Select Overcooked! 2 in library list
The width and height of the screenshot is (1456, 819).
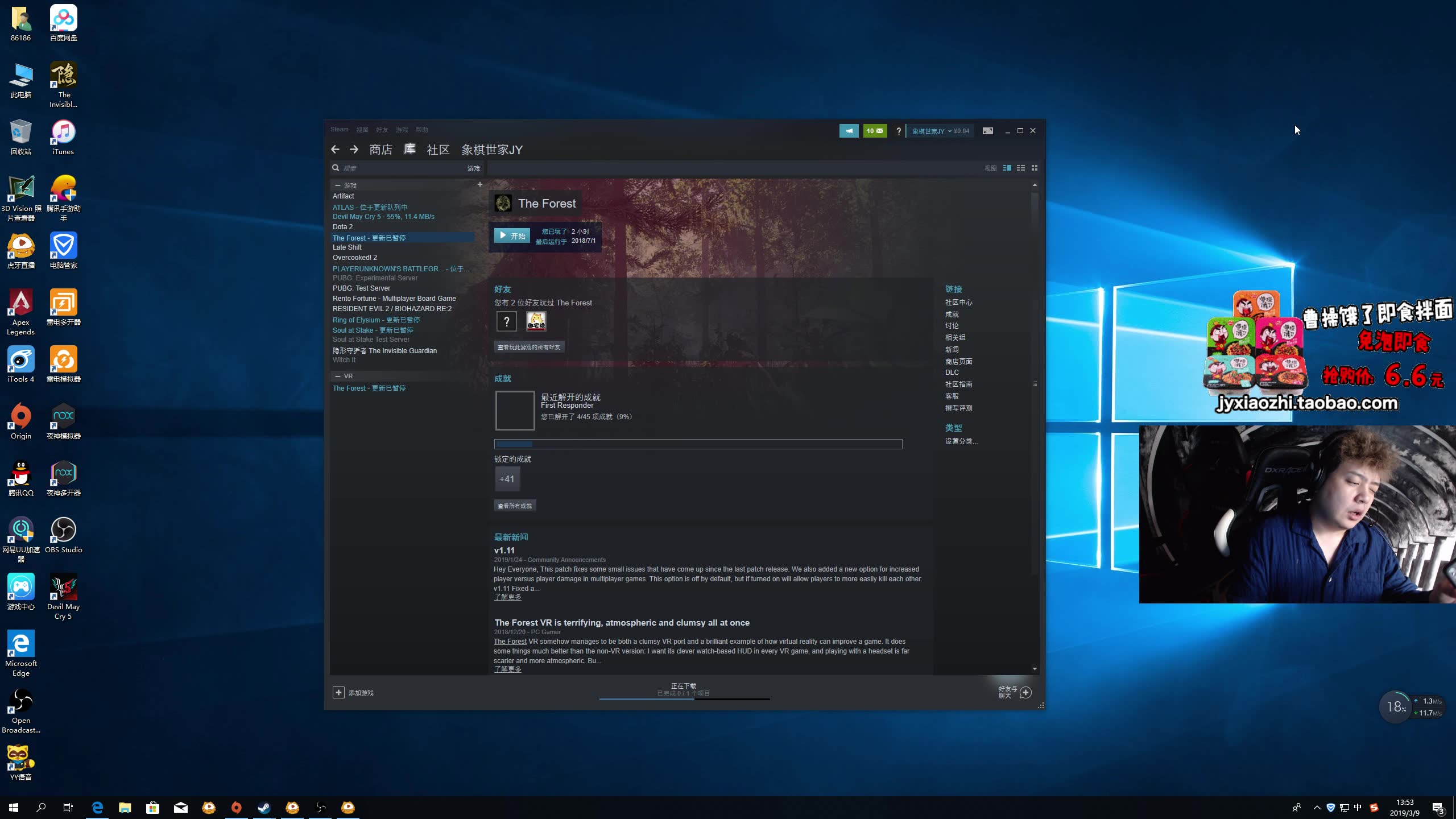[354, 258]
